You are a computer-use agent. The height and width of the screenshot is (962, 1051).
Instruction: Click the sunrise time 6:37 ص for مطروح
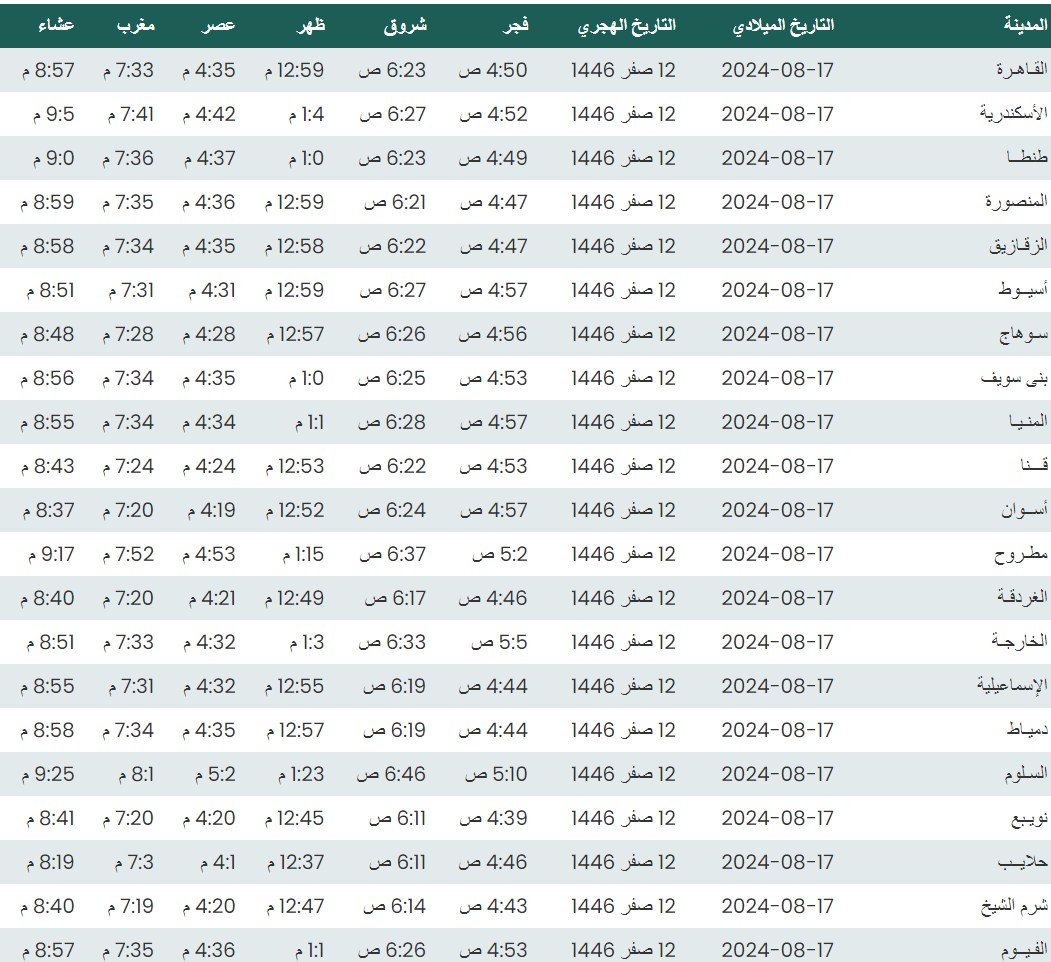[x=392, y=554]
